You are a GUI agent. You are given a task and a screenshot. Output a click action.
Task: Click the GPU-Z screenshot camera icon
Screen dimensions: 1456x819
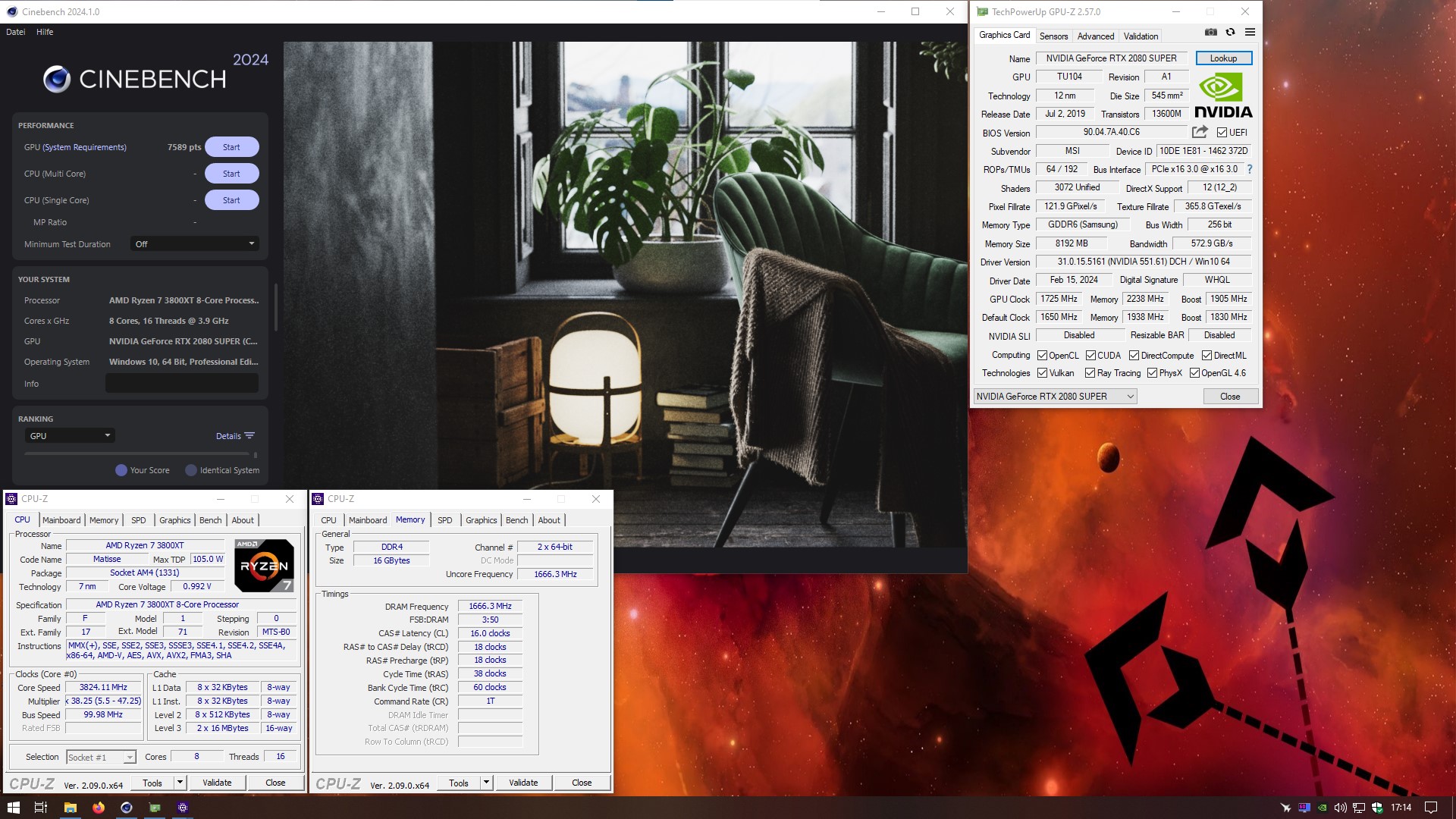point(1211,32)
